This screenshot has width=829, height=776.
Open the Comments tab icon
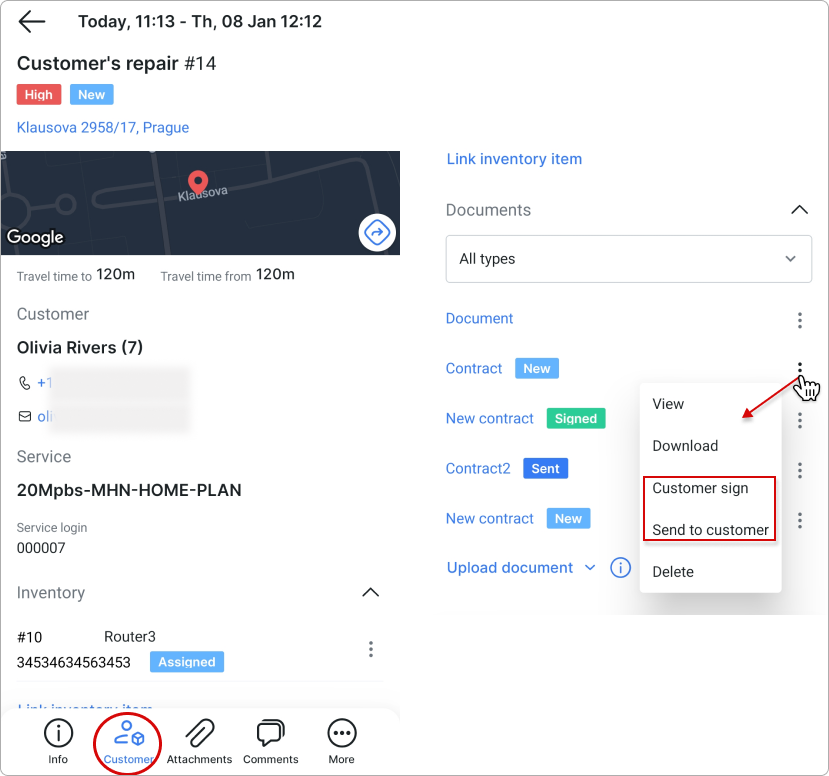[270, 733]
